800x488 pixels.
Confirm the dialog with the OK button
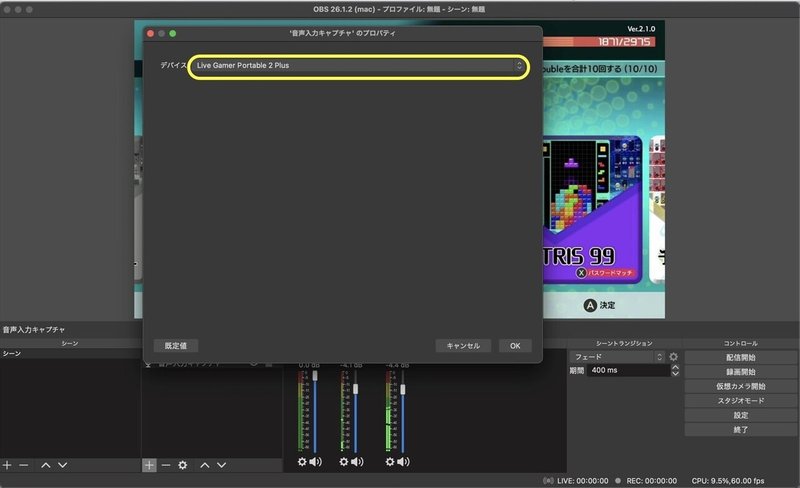515,346
